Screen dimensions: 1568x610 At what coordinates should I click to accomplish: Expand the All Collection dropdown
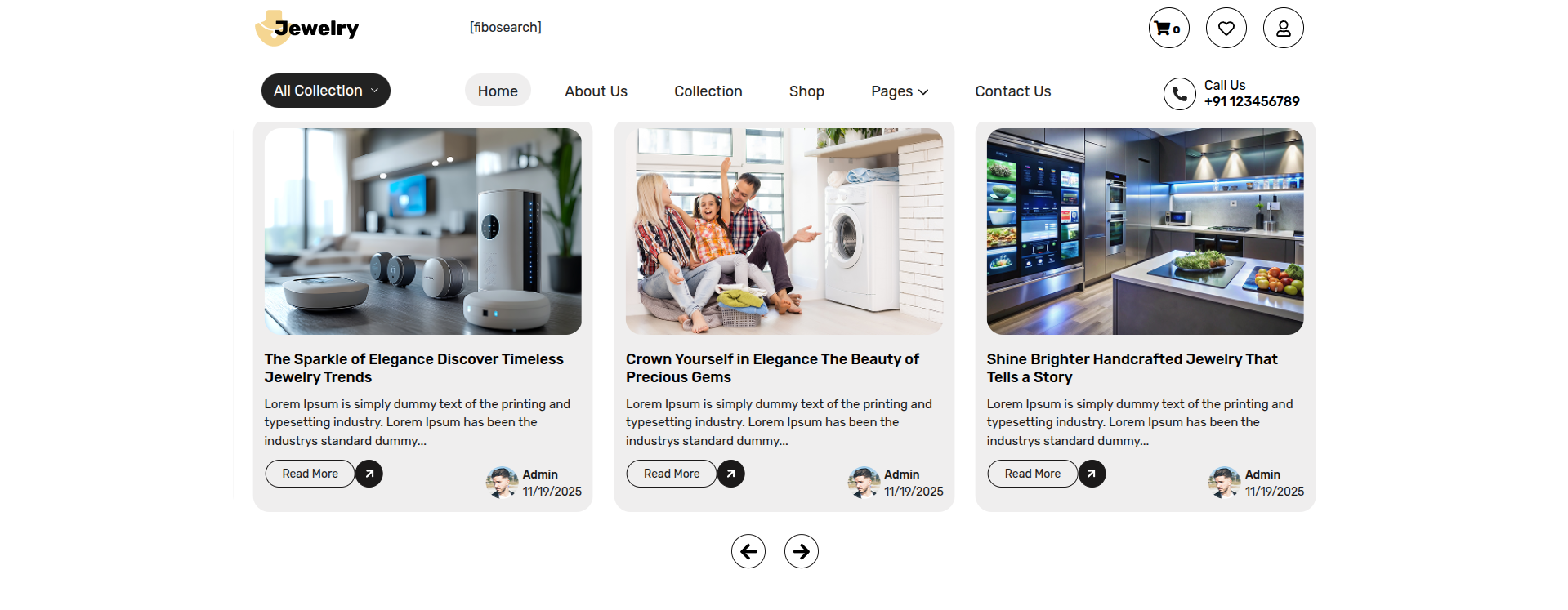pyautogui.click(x=325, y=91)
